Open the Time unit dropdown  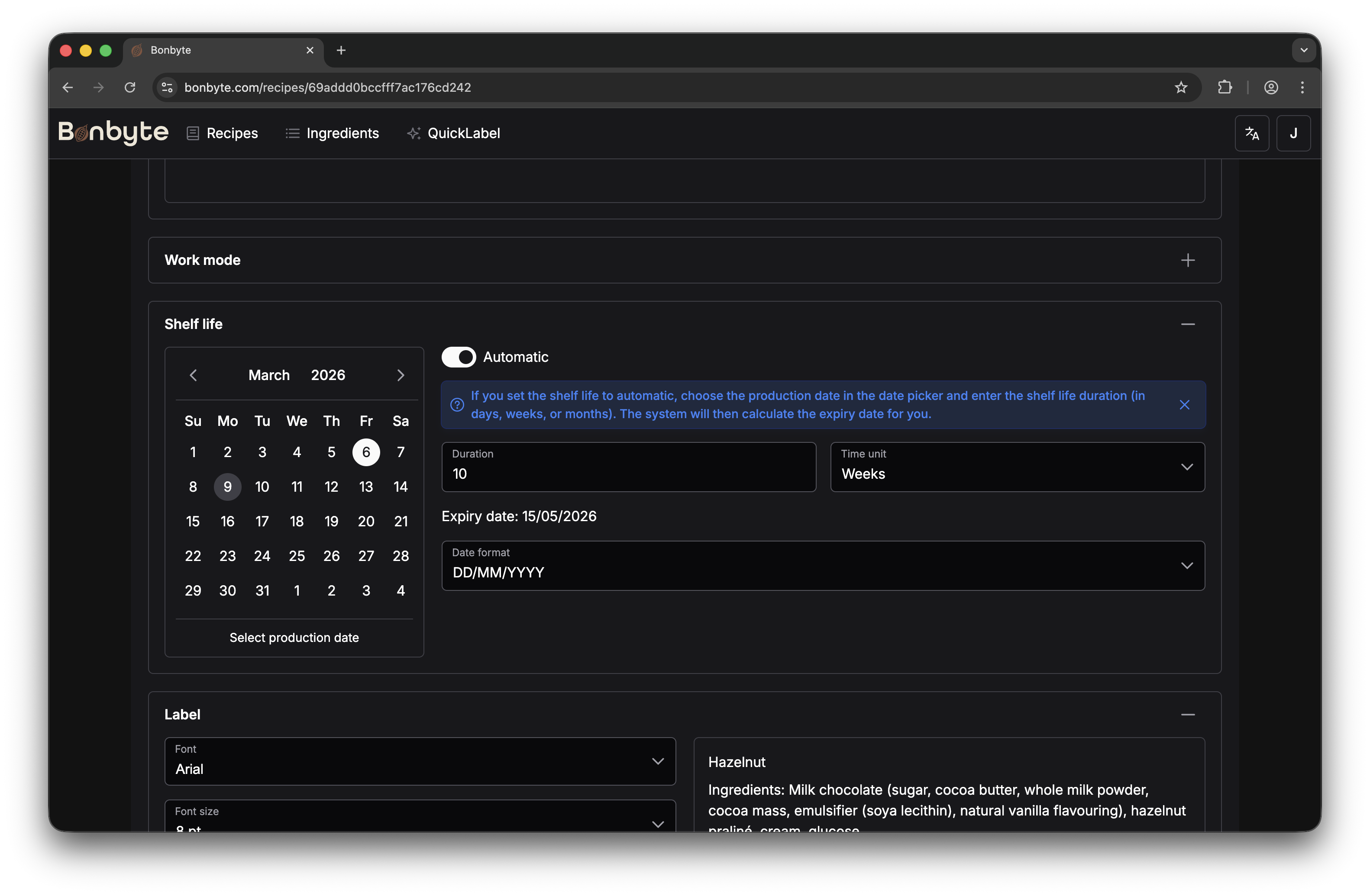1017,467
